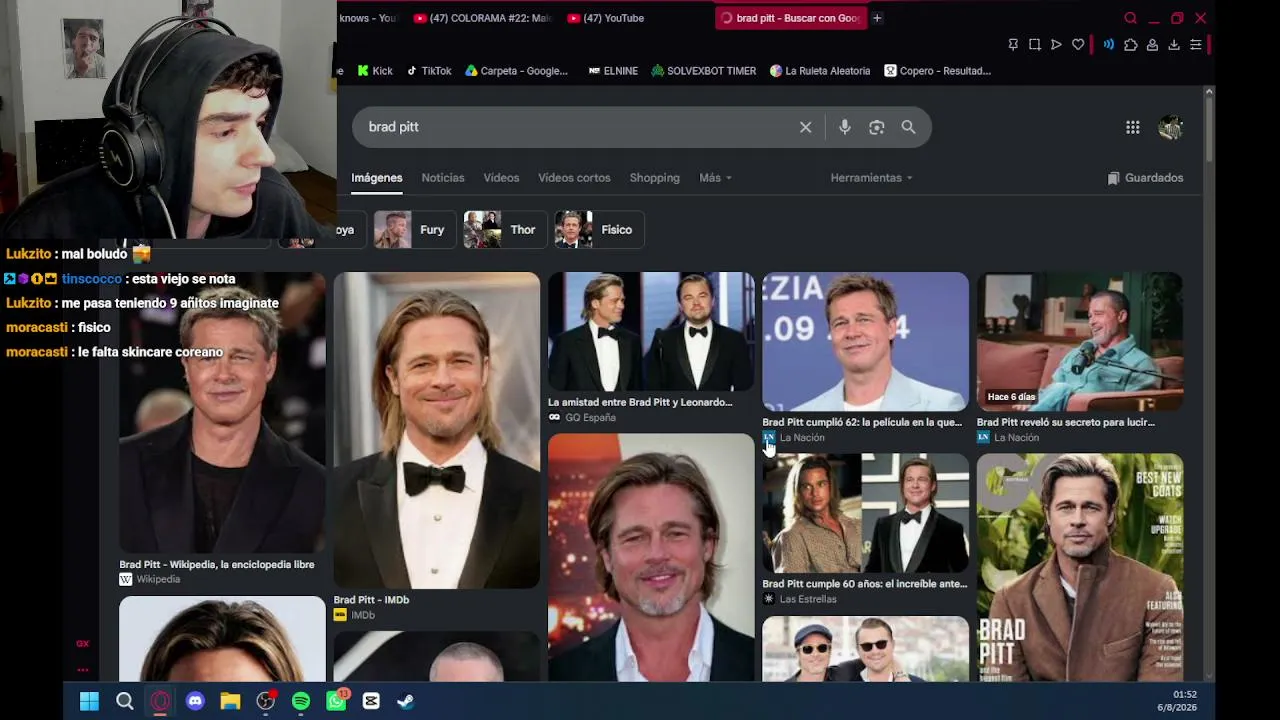Viewport: 1280px width, 720px height.
Task: Switch to the Videos cortos tab
Action: 574,178
